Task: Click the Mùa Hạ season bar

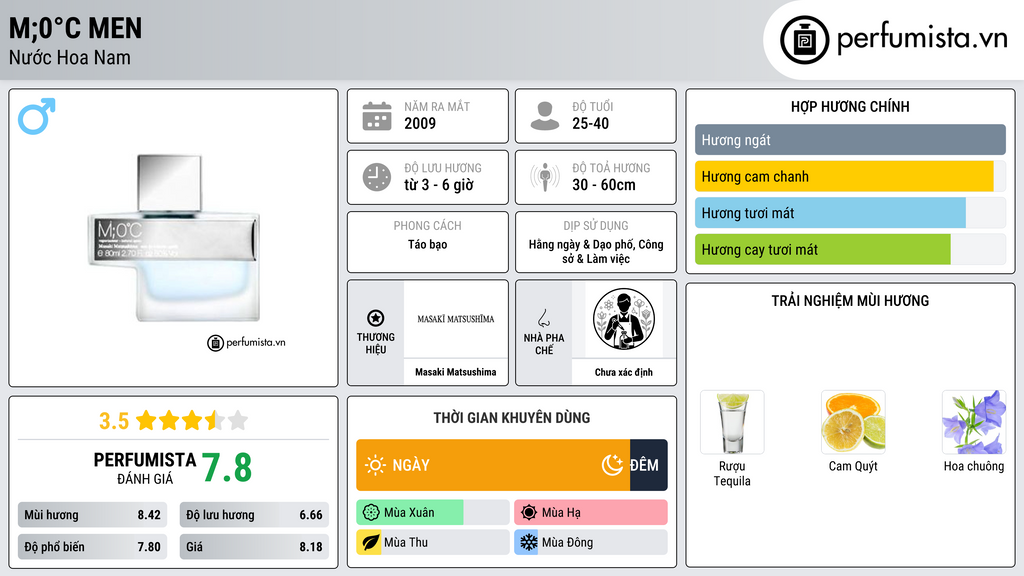Action: (x=591, y=513)
